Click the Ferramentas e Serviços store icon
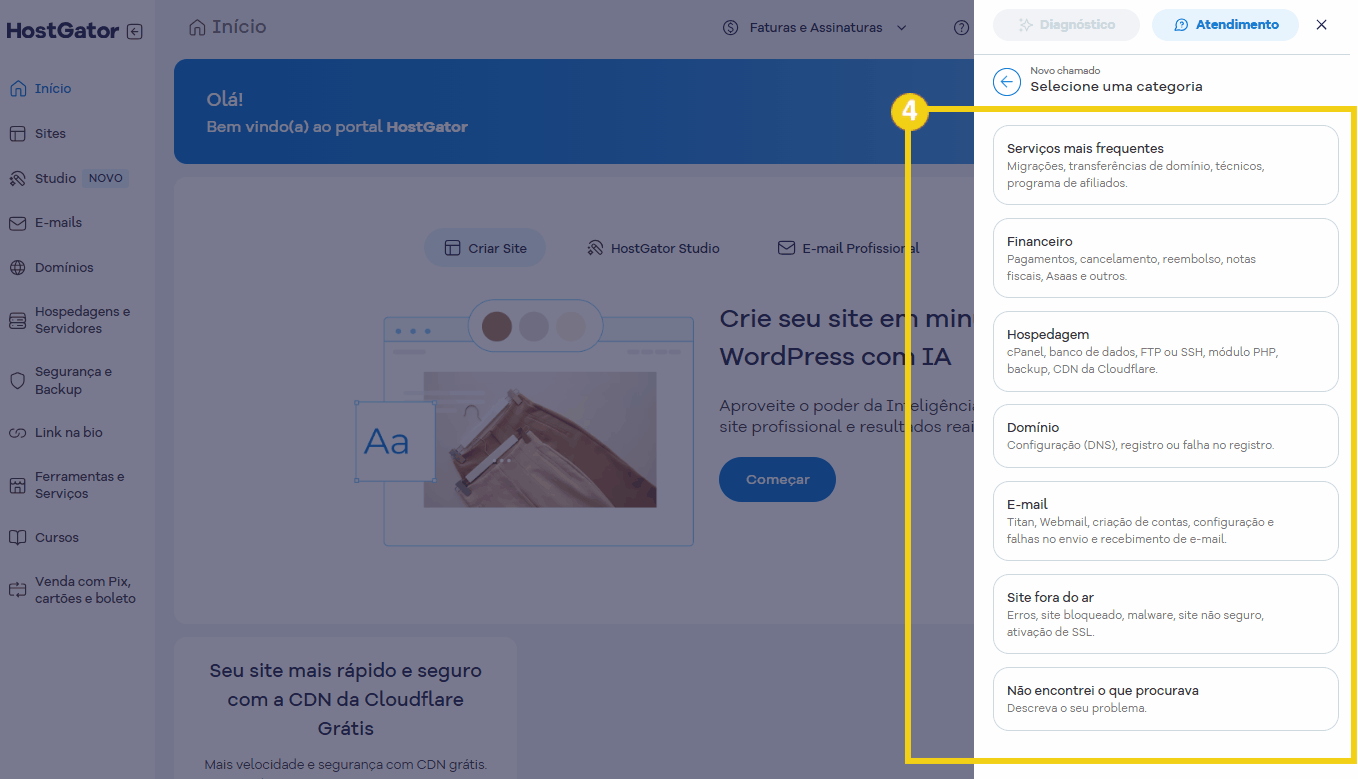Image resolution: width=1358 pixels, height=779 pixels. 17,485
